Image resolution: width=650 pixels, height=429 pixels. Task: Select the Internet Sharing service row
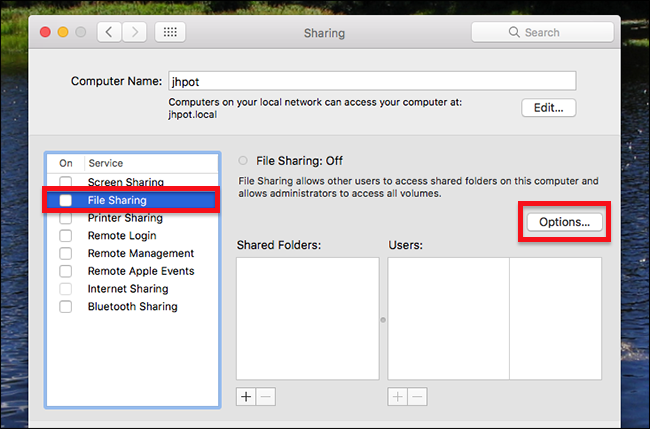(x=132, y=289)
